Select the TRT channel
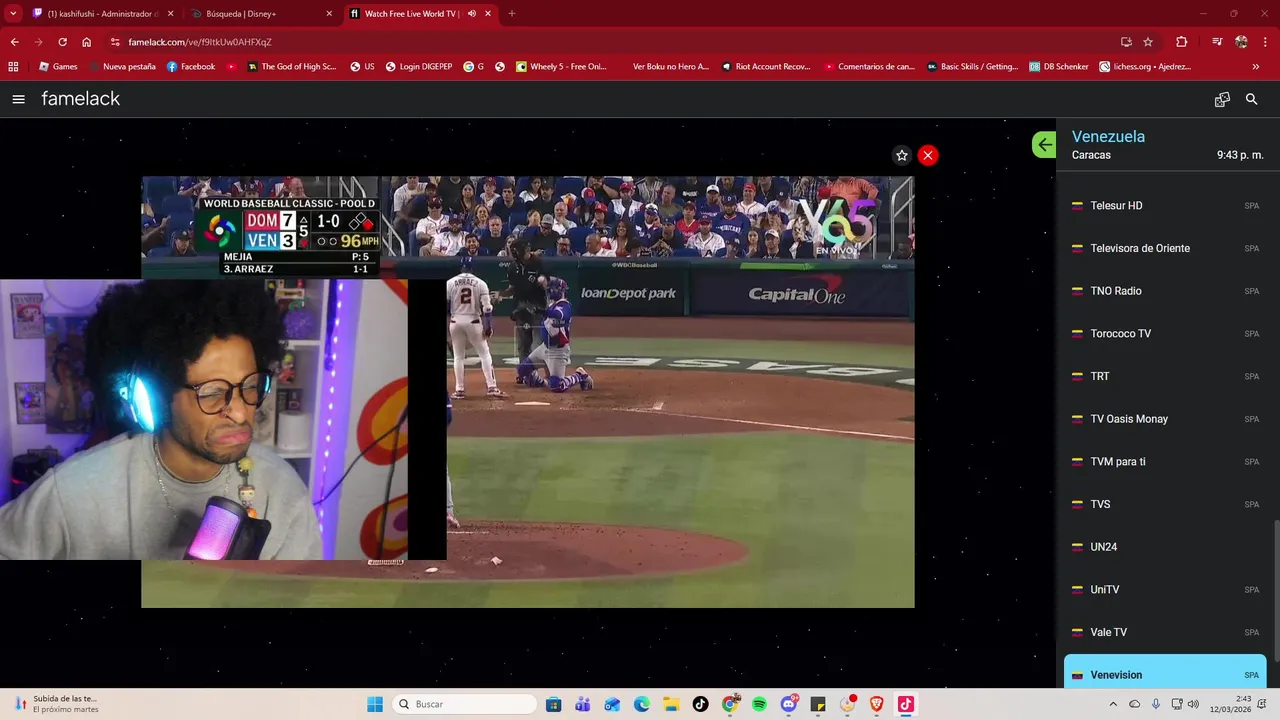 click(x=1165, y=376)
